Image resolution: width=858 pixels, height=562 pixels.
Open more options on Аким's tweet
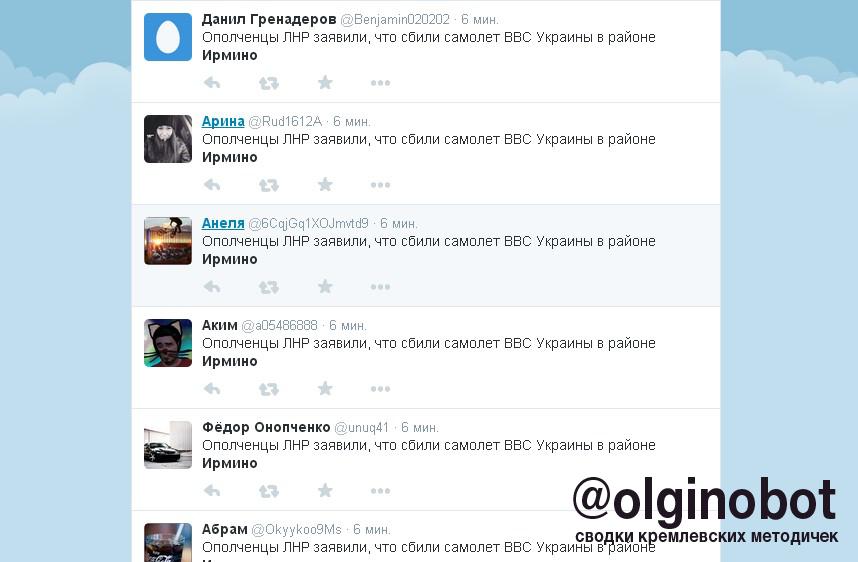[380, 389]
